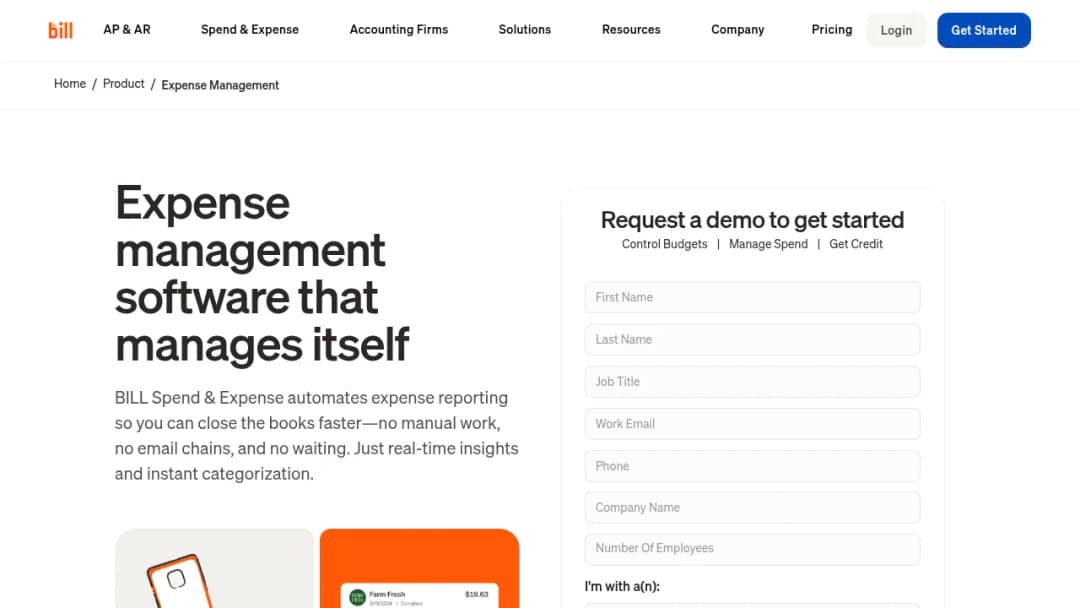The height and width of the screenshot is (608, 1080).
Task: Open the Company menu
Action: coord(738,30)
